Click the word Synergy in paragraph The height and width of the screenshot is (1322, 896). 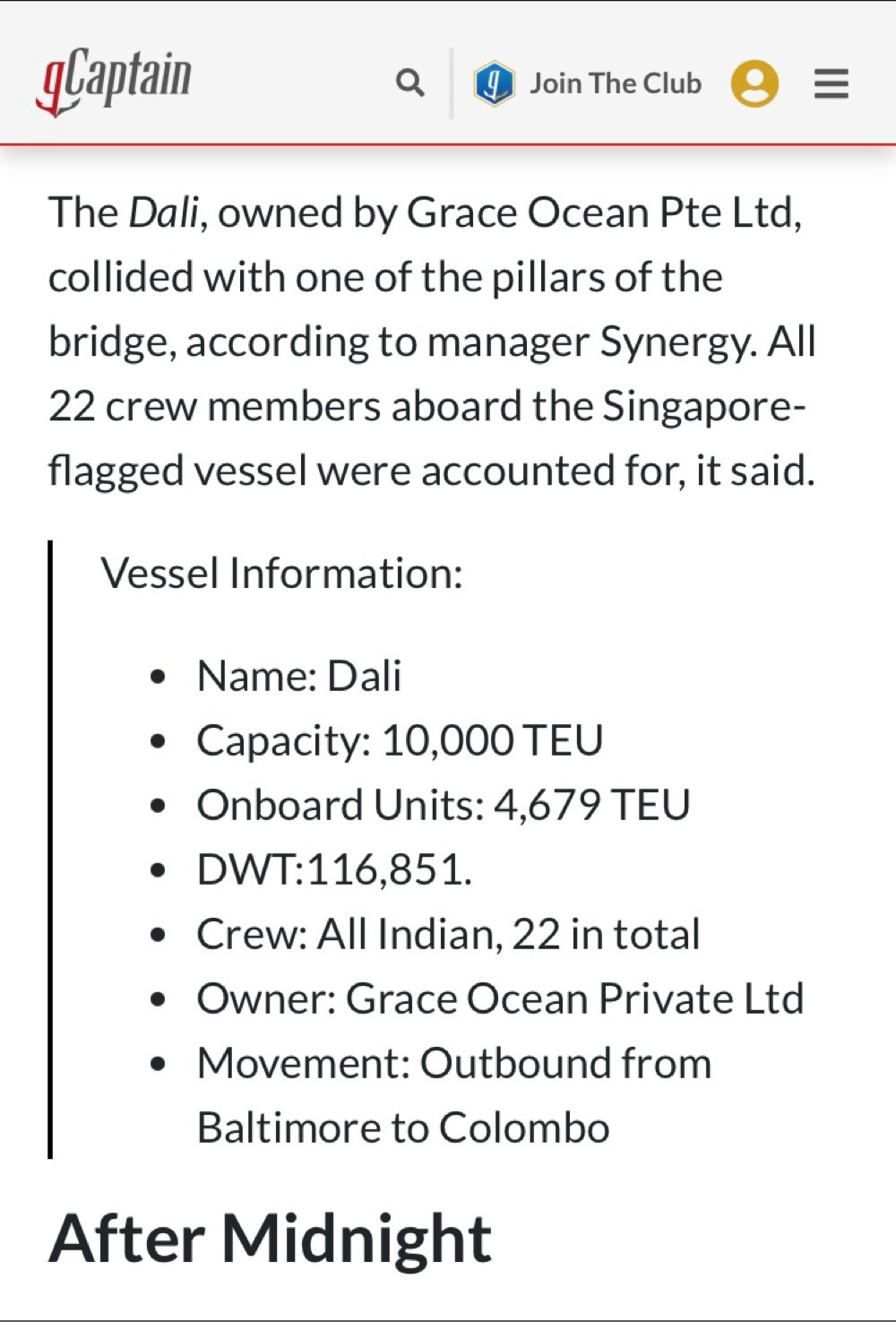[676, 342]
